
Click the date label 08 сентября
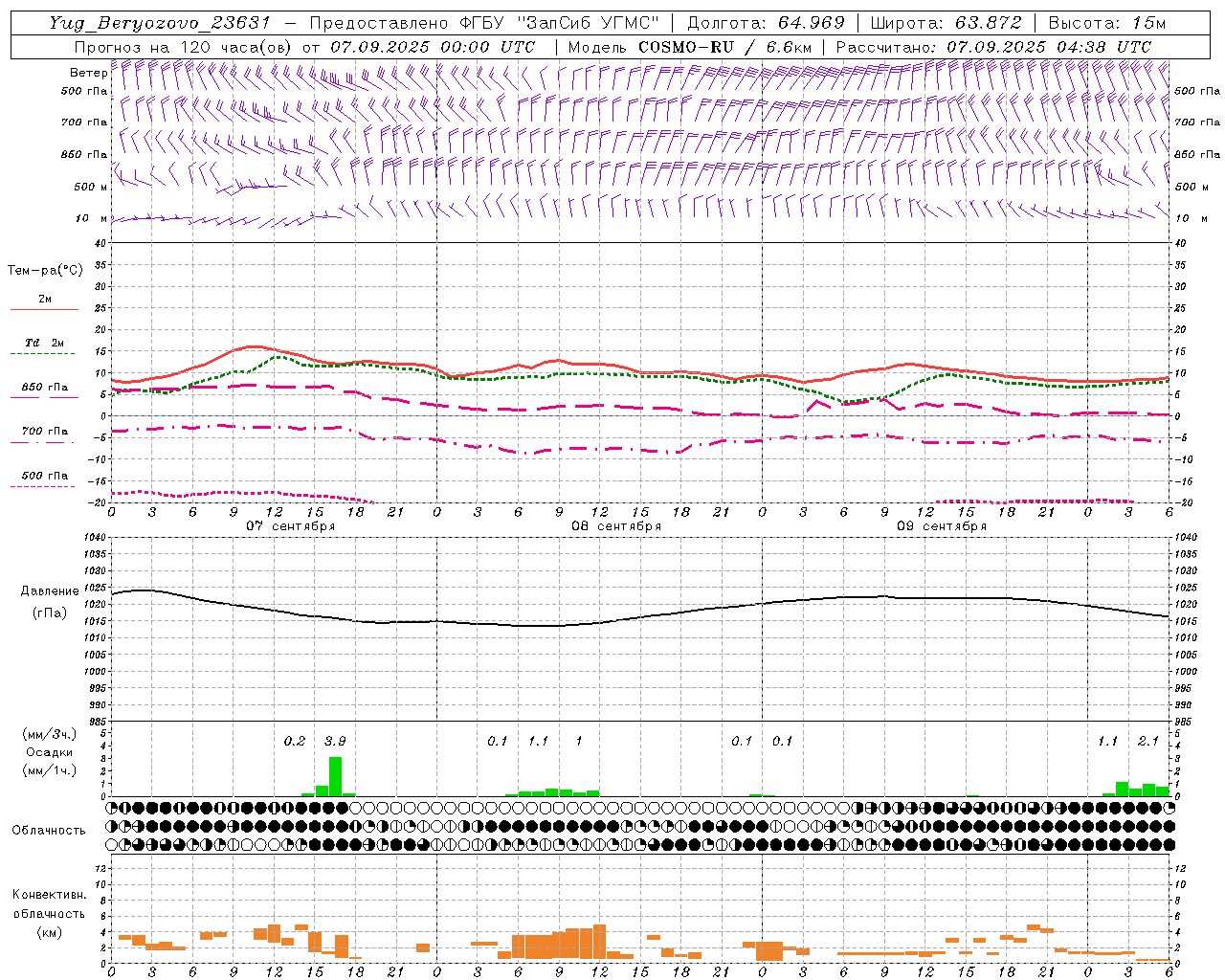(616, 526)
